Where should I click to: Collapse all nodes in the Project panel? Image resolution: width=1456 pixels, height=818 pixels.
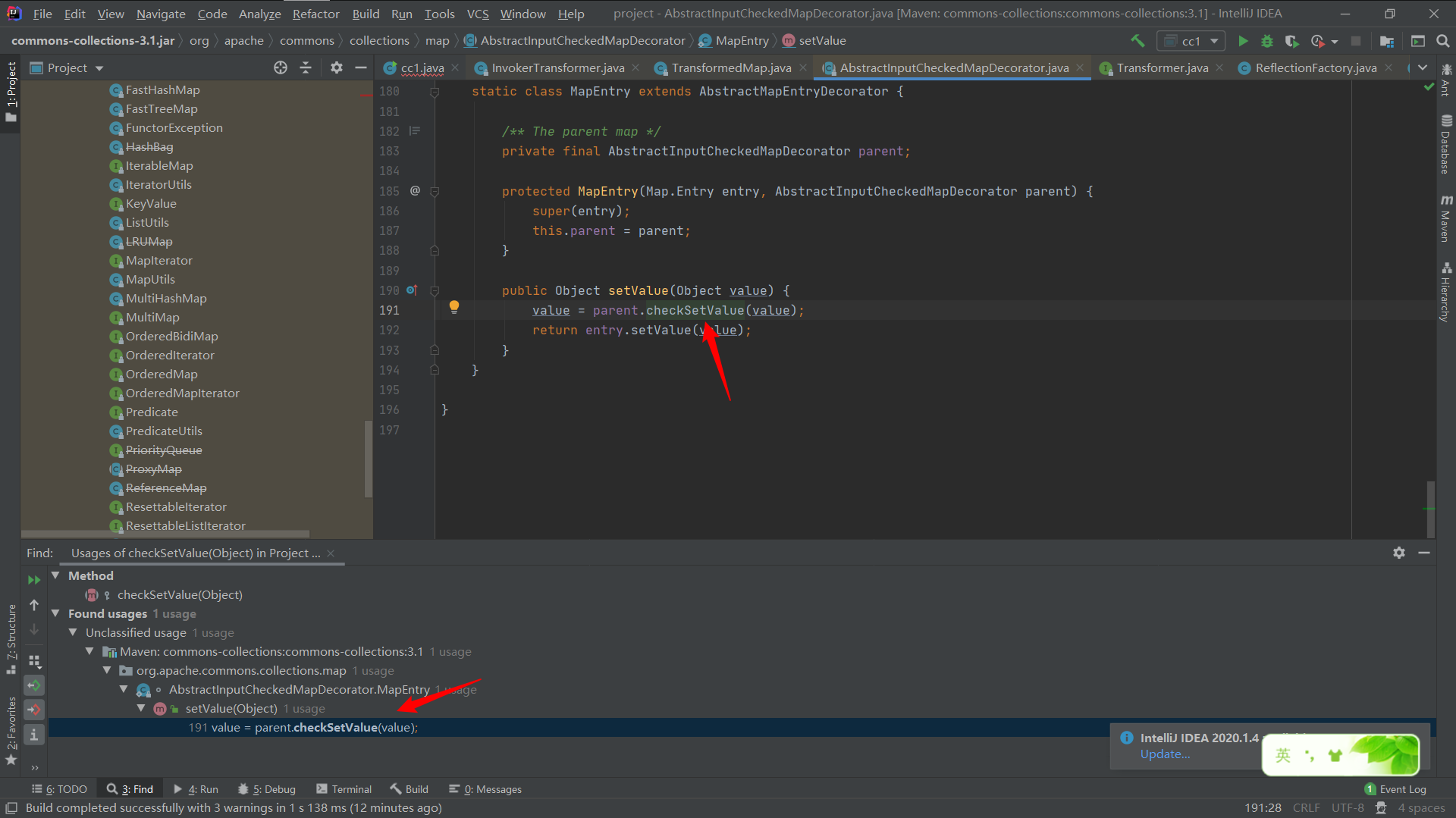click(306, 67)
